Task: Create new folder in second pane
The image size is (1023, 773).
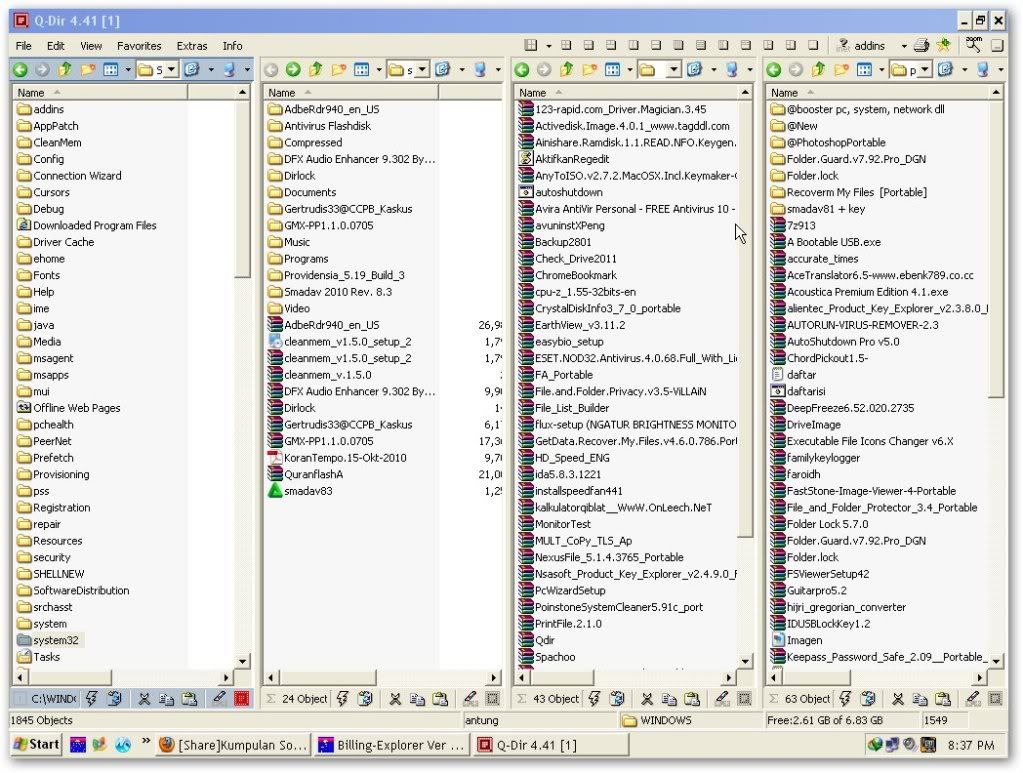Action: 339,69
